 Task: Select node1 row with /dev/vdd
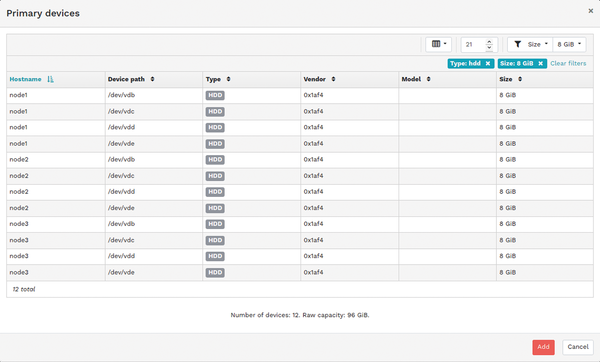(x=300, y=127)
